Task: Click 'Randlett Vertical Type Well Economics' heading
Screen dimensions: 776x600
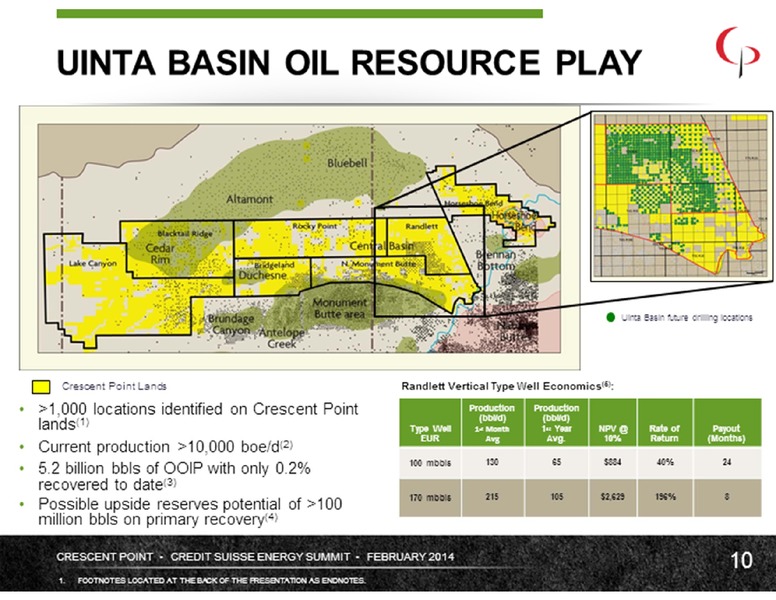Action: coord(507,386)
